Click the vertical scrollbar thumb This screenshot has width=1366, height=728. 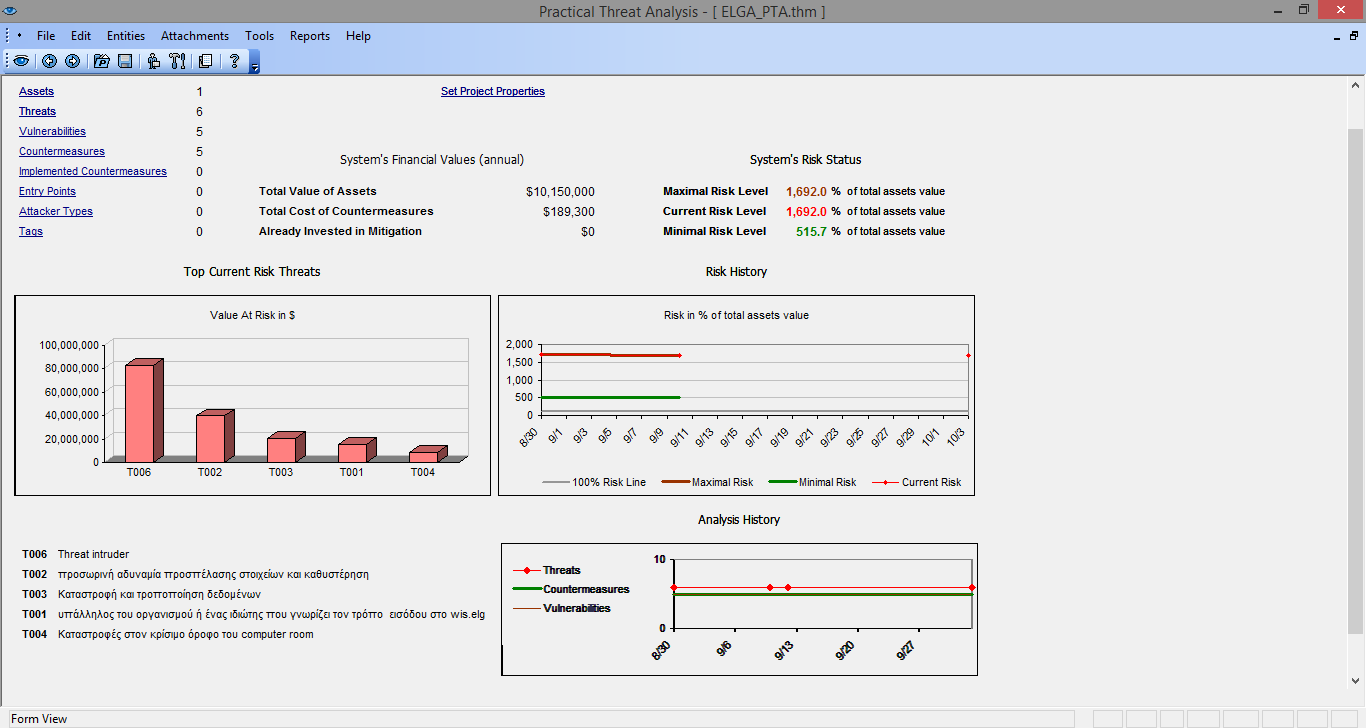click(1355, 380)
